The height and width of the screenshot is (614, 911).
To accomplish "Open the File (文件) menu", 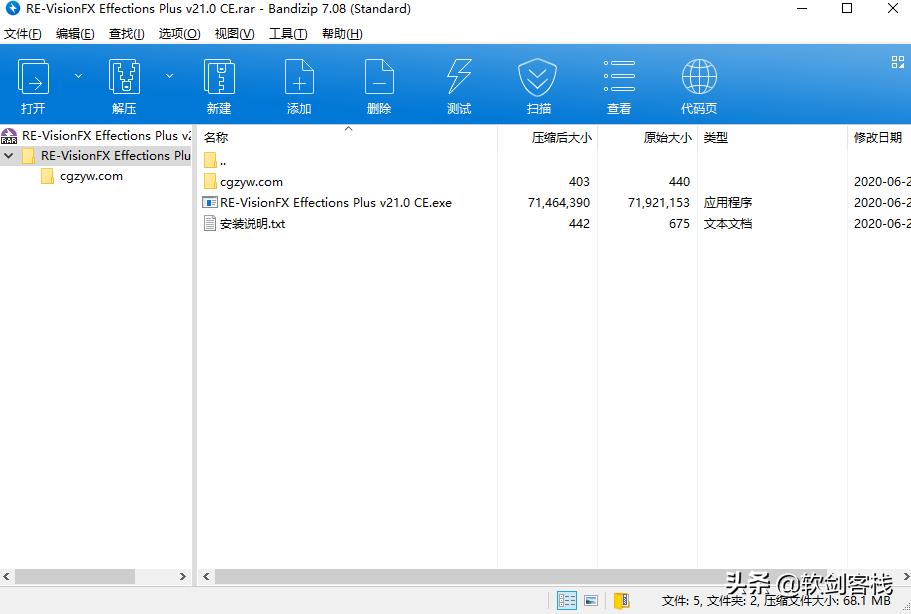I will [23, 33].
